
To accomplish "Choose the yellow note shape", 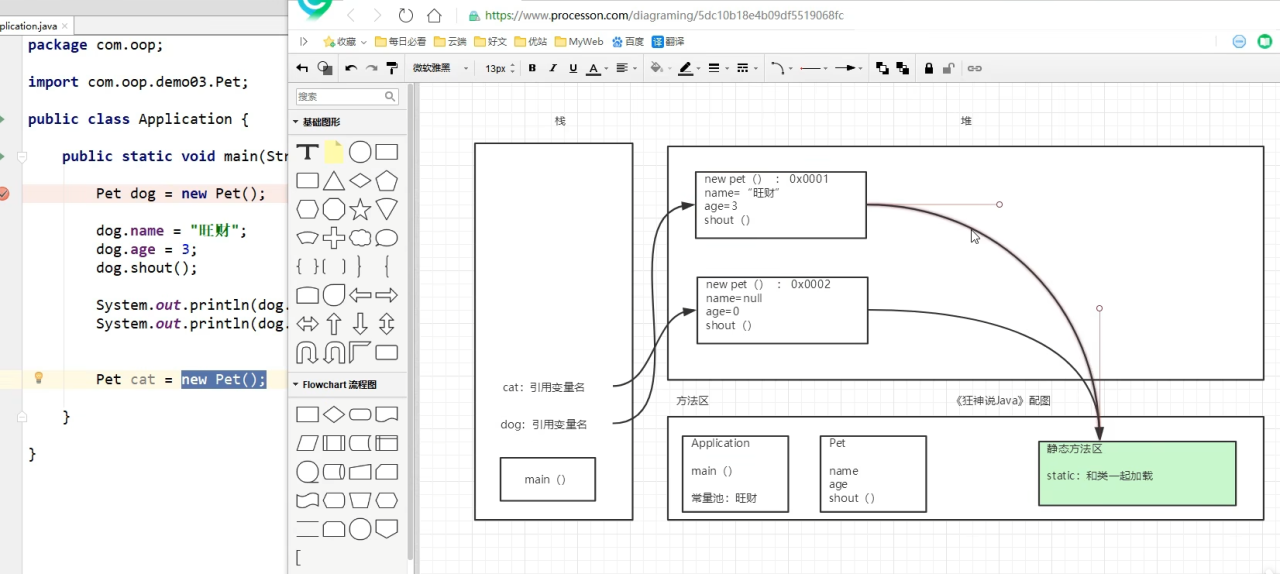I will pos(334,152).
